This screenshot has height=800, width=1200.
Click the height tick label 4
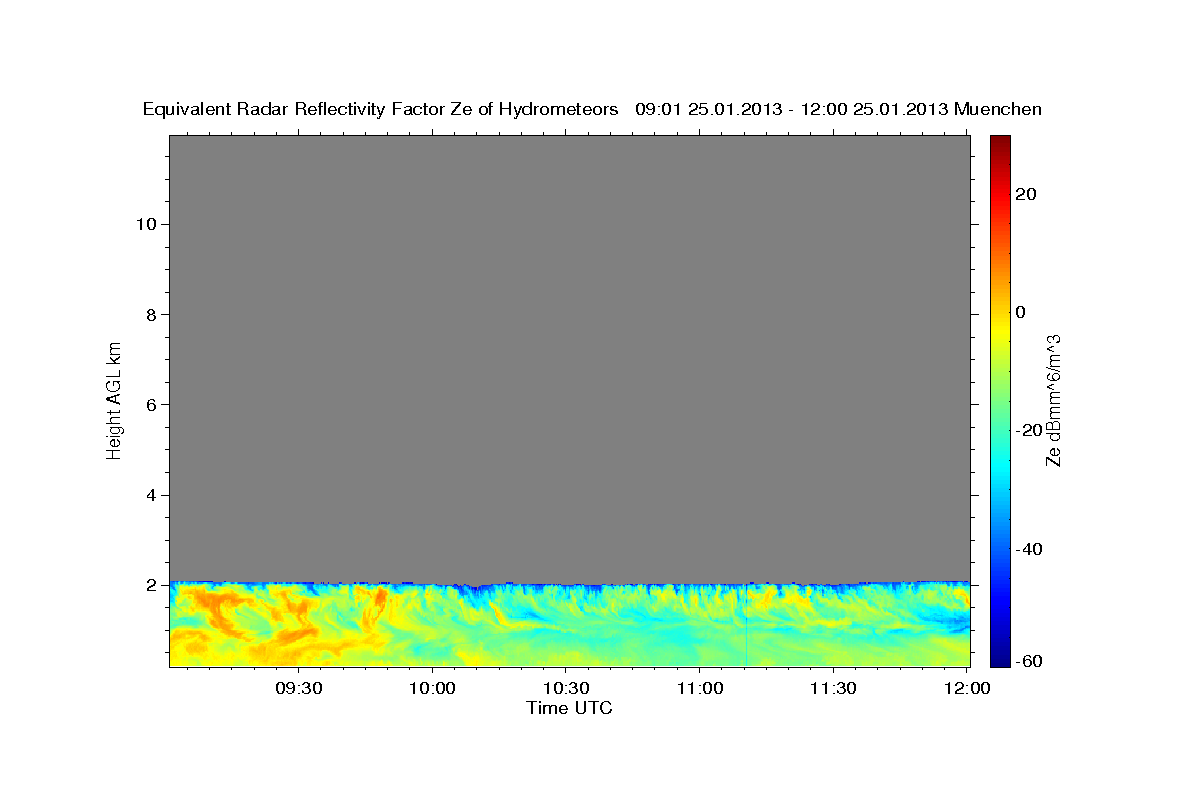click(x=149, y=495)
